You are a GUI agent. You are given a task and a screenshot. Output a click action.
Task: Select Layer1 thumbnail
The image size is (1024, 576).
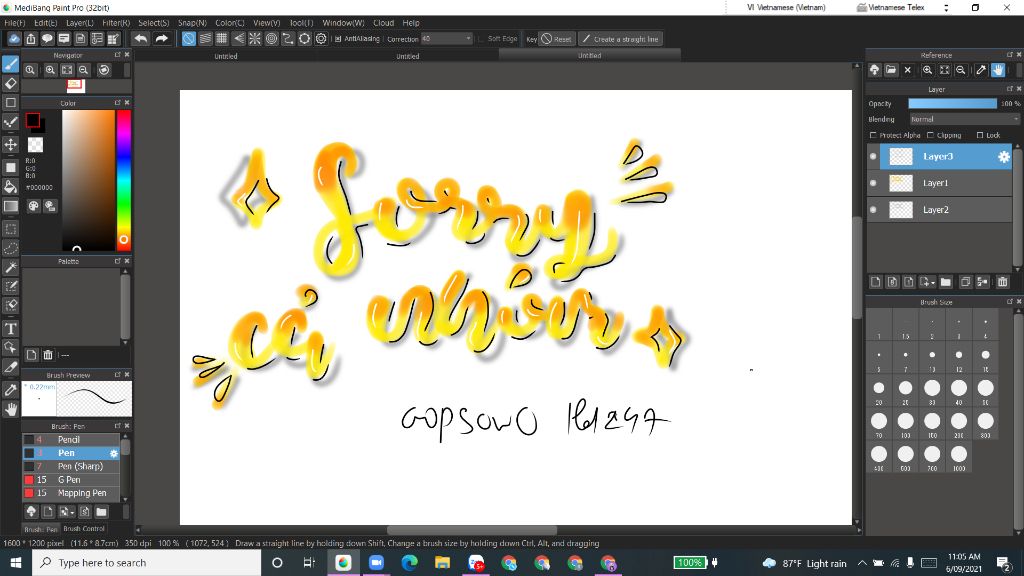click(x=901, y=183)
